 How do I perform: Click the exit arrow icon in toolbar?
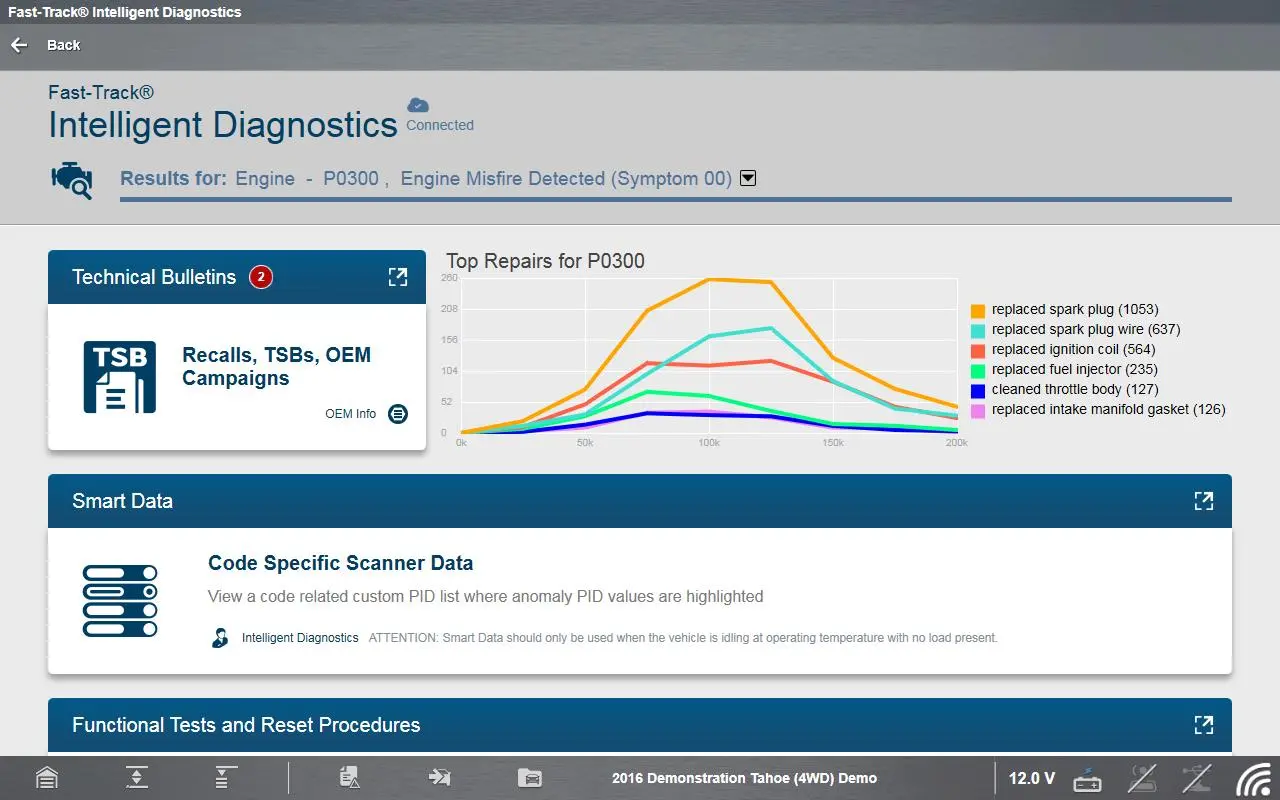point(439,778)
